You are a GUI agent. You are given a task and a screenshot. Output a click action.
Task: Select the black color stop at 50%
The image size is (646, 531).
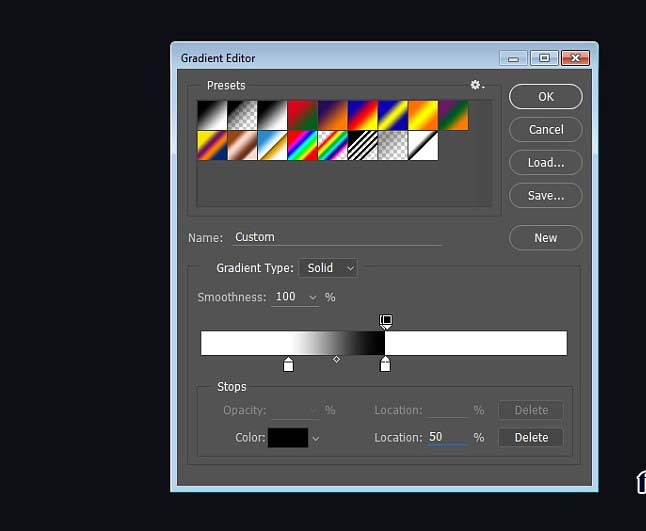(385, 365)
